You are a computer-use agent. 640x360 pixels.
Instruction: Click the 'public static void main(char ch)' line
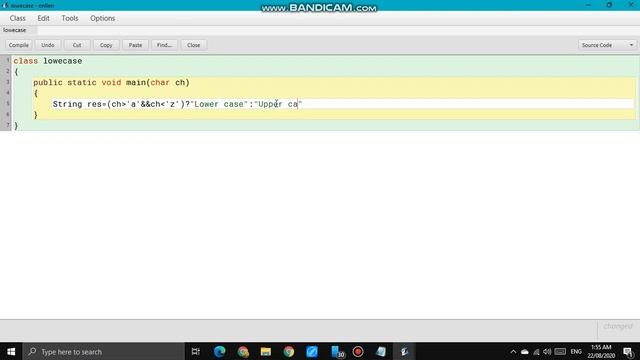(x=111, y=82)
